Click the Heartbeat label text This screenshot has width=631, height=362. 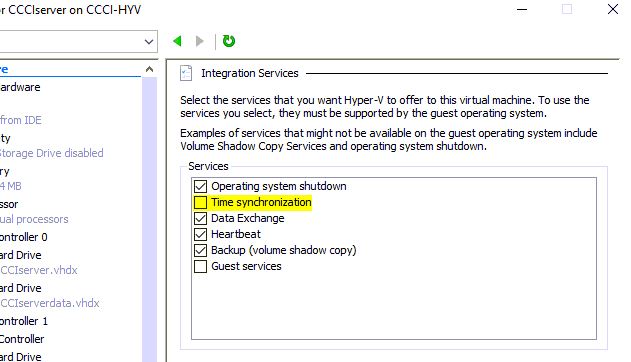tap(236, 234)
